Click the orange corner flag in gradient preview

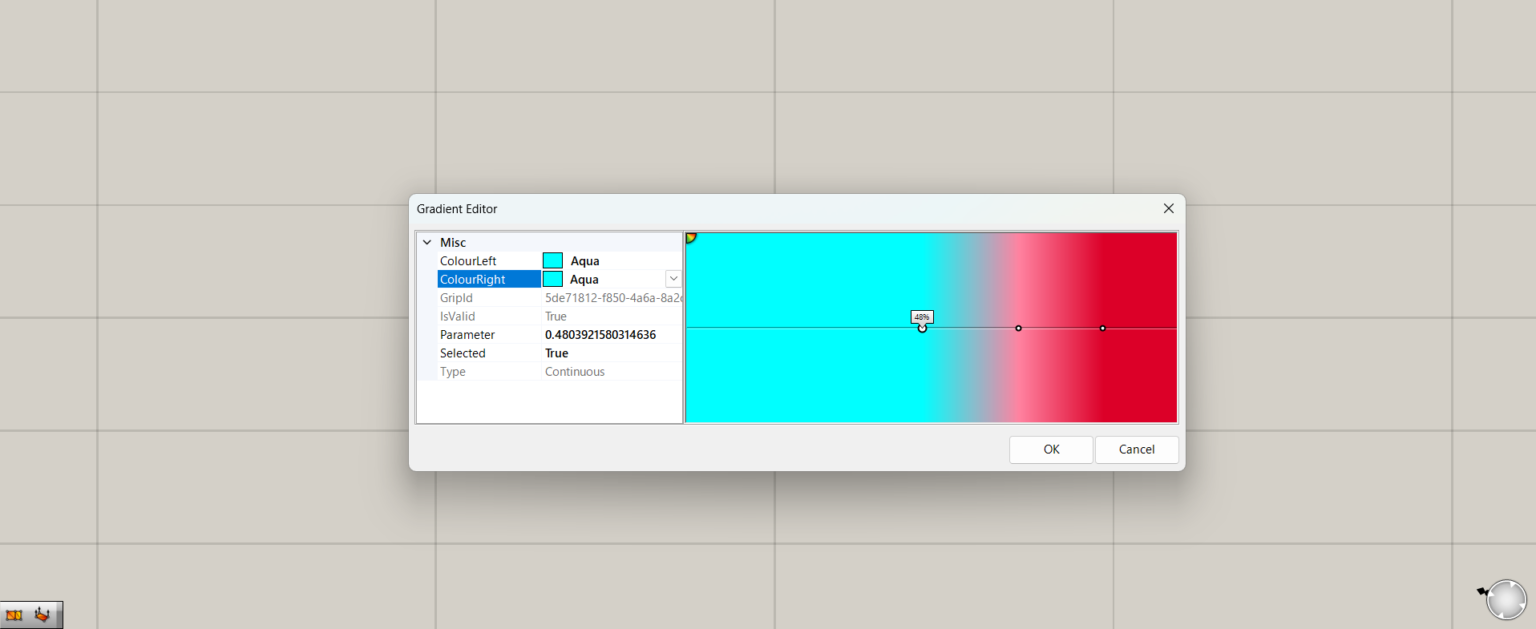pyautogui.click(x=690, y=236)
